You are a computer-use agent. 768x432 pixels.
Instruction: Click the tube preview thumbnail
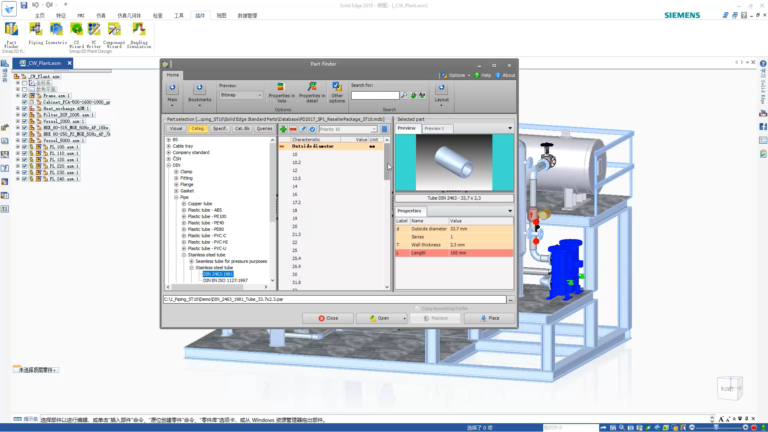tap(454, 163)
